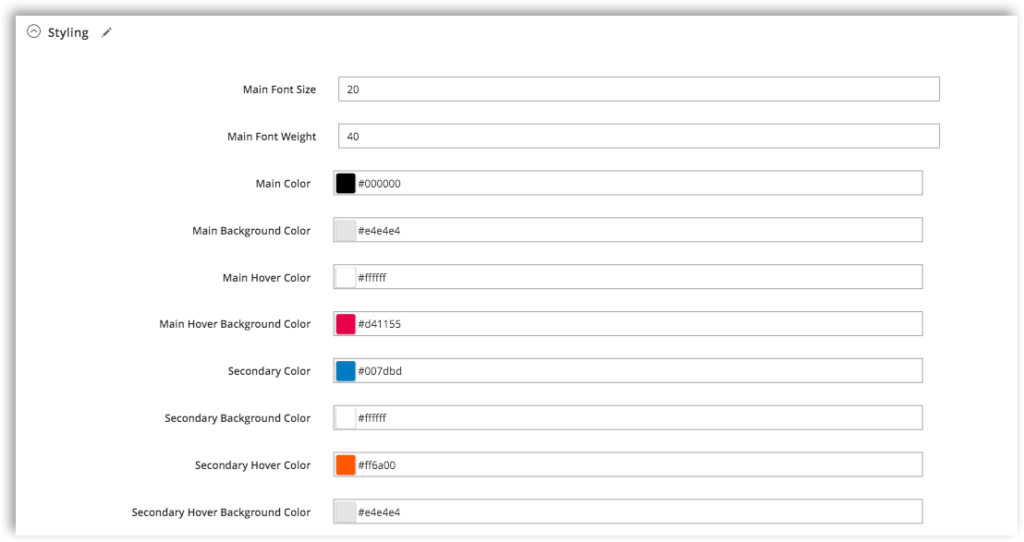Click the Main Hover Color hex field
1024x542 pixels.
(639, 278)
